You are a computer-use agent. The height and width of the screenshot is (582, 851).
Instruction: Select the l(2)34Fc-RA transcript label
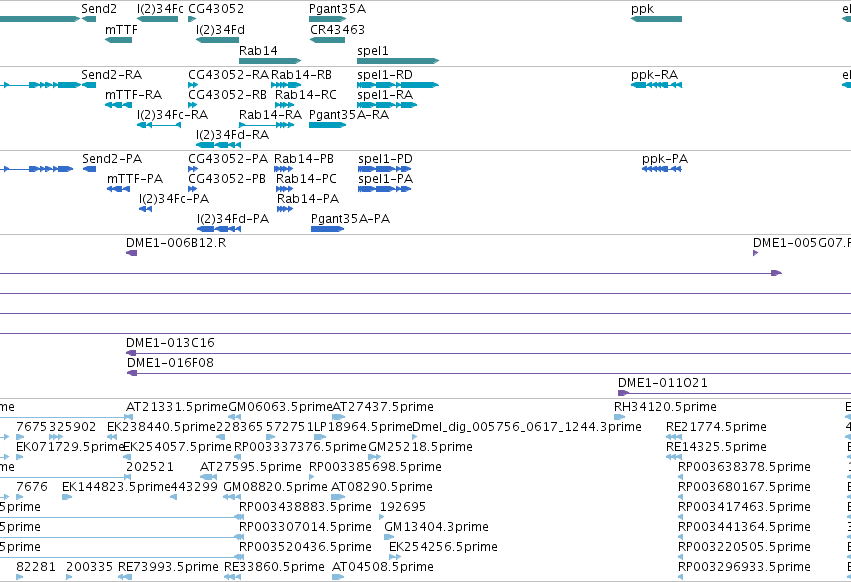pyautogui.click(x=173, y=115)
